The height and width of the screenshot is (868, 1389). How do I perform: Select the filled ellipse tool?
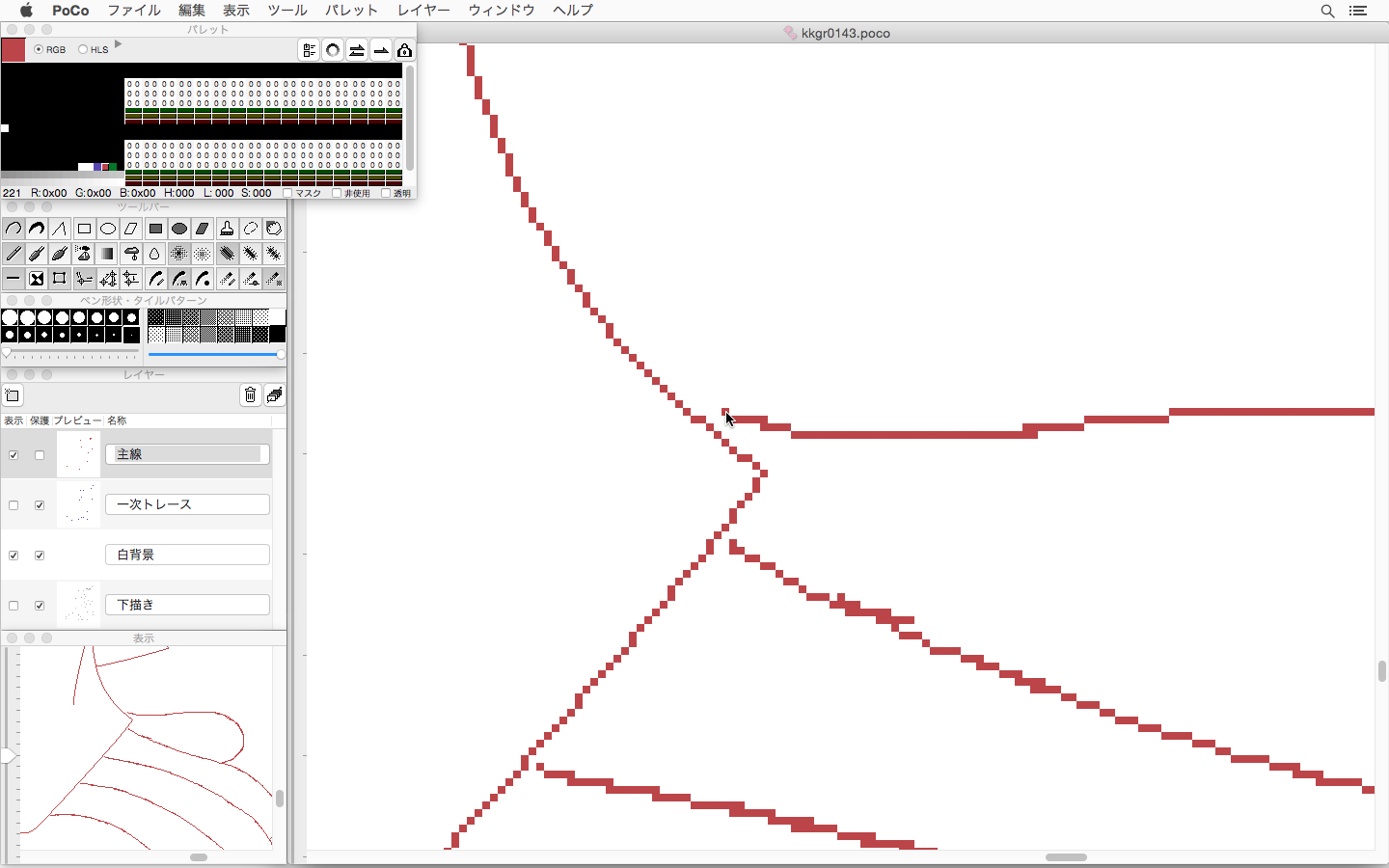click(x=179, y=230)
